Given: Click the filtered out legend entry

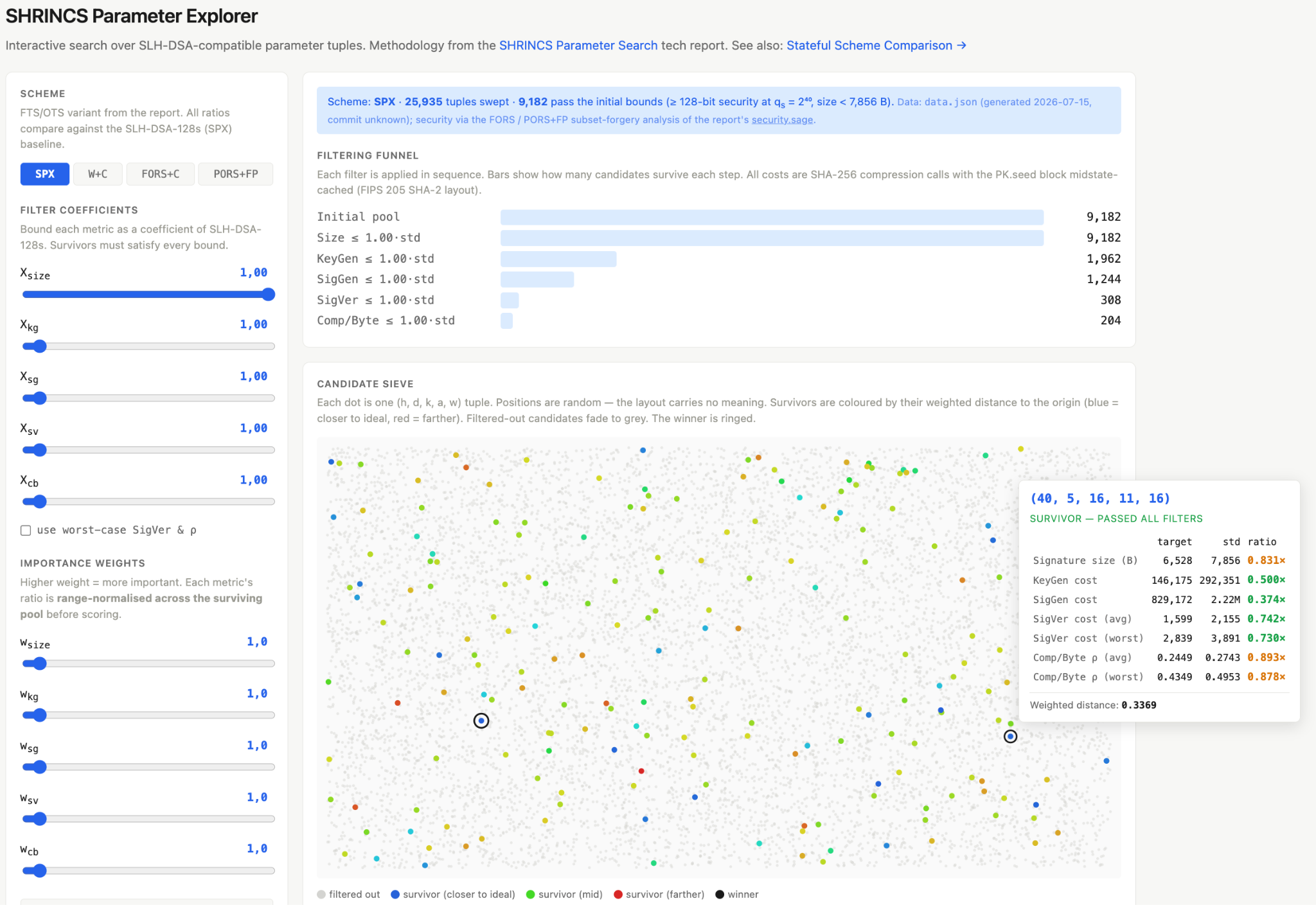Looking at the screenshot, I should (x=349, y=895).
